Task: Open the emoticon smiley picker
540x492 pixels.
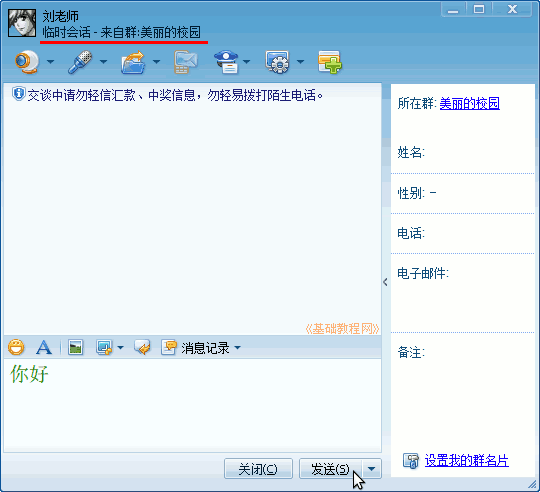Action: [x=16, y=347]
